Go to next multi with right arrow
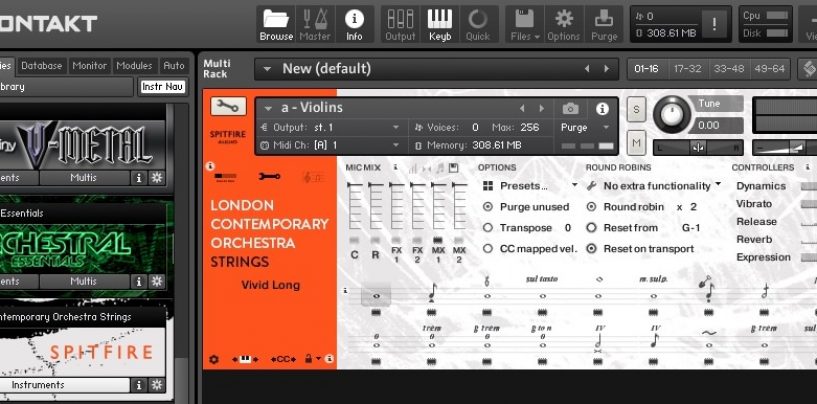This screenshot has width=817, height=404. (606, 69)
